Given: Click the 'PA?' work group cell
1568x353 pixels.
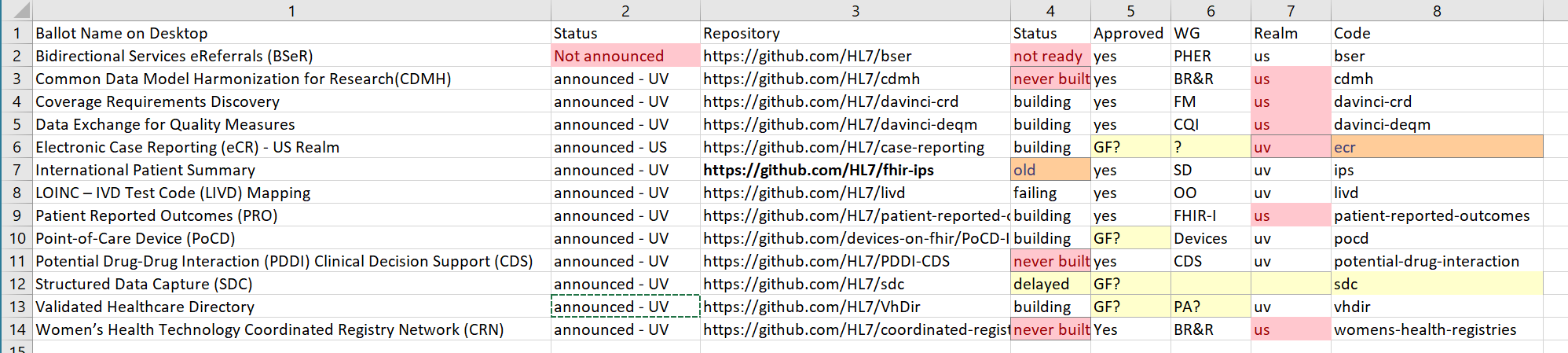Looking at the screenshot, I should click(1211, 307).
